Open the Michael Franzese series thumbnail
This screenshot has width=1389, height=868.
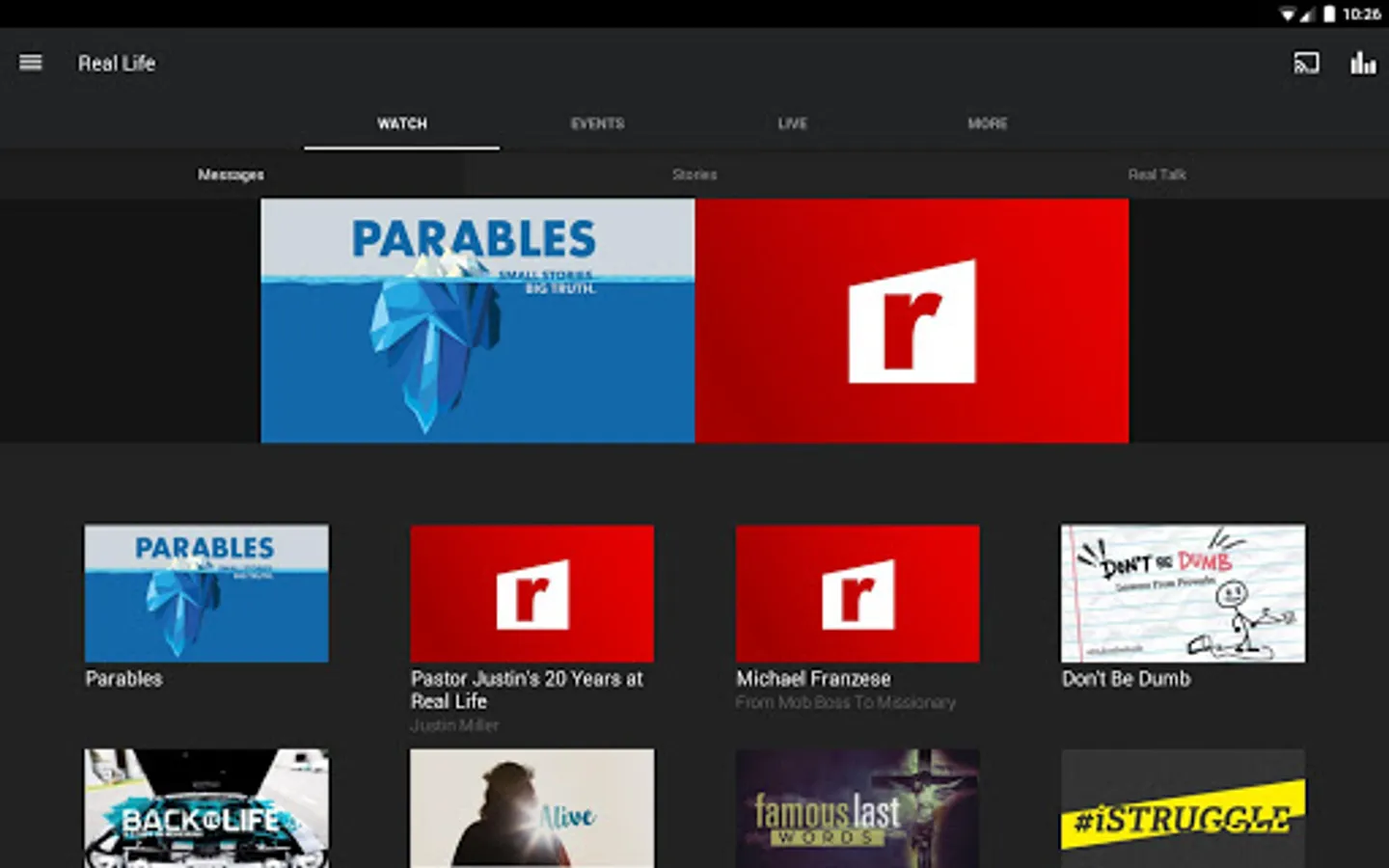858,593
